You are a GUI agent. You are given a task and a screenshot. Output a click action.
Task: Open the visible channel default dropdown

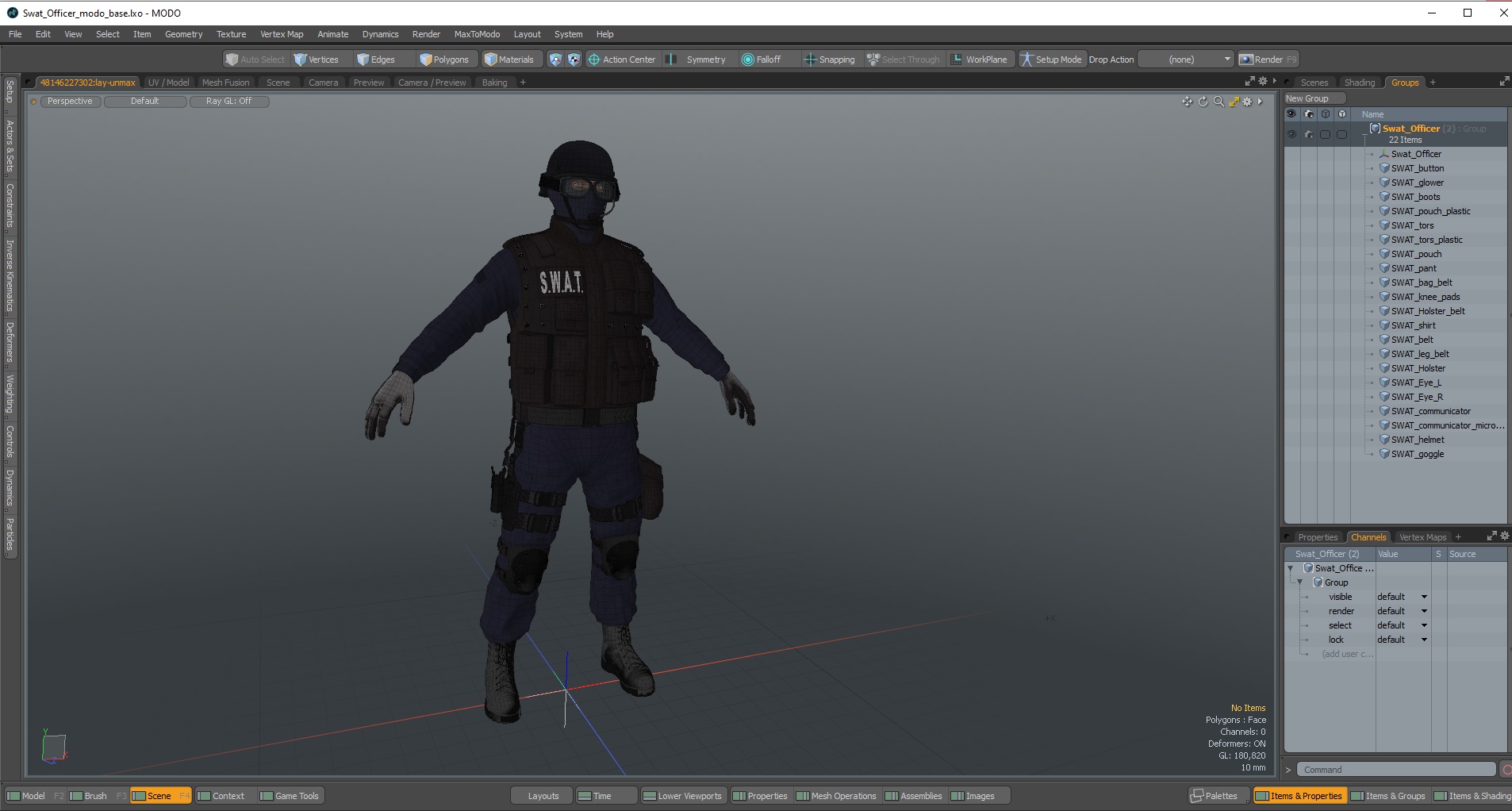pyautogui.click(x=1402, y=597)
